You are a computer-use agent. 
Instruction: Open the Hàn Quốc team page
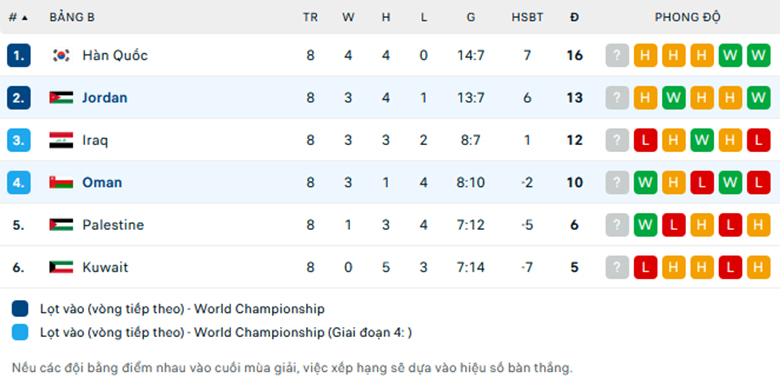[115, 55]
